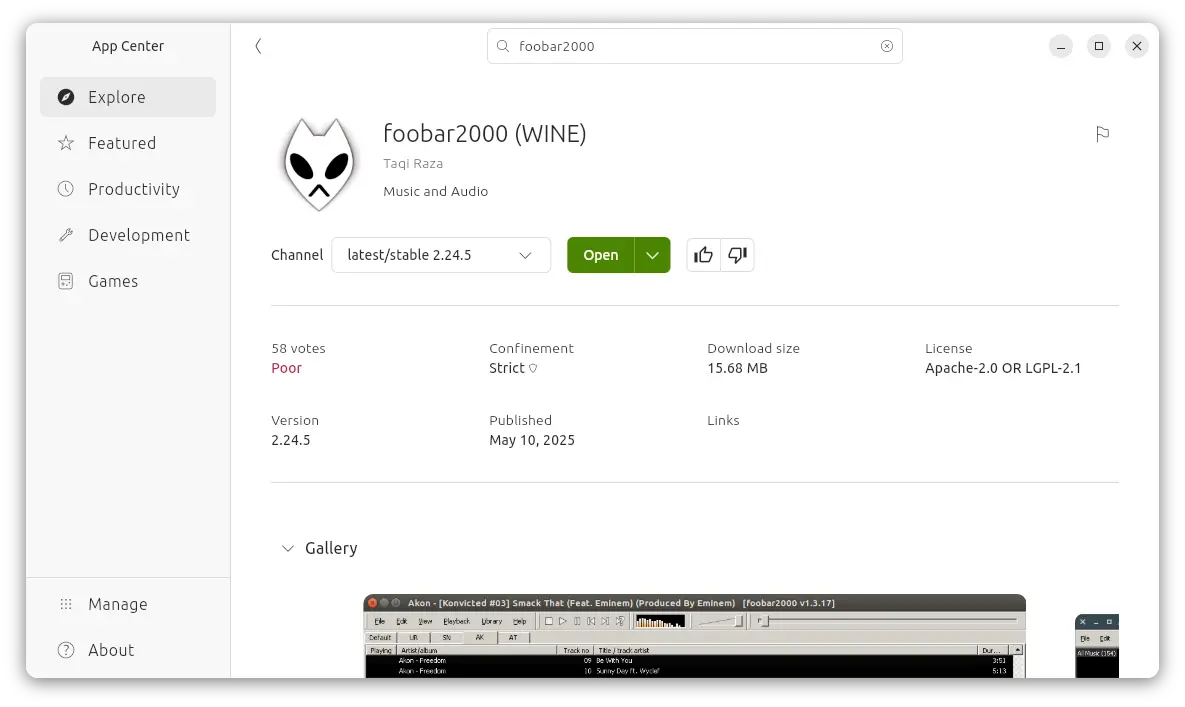Open the Featured category
The height and width of the screenshot is (707, 1185).
[128, 143]
